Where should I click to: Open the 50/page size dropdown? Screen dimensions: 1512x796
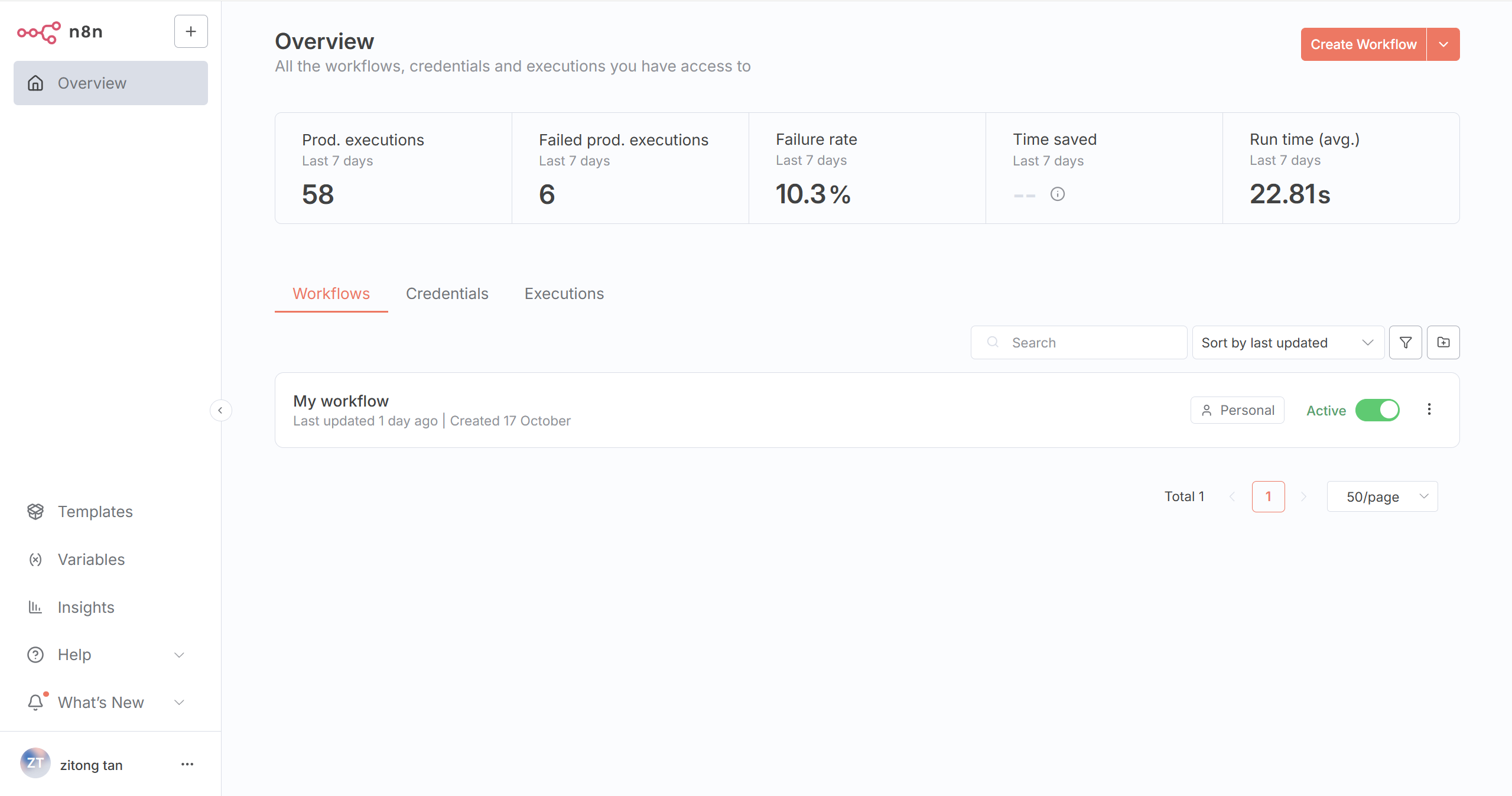pos(1382,497)
